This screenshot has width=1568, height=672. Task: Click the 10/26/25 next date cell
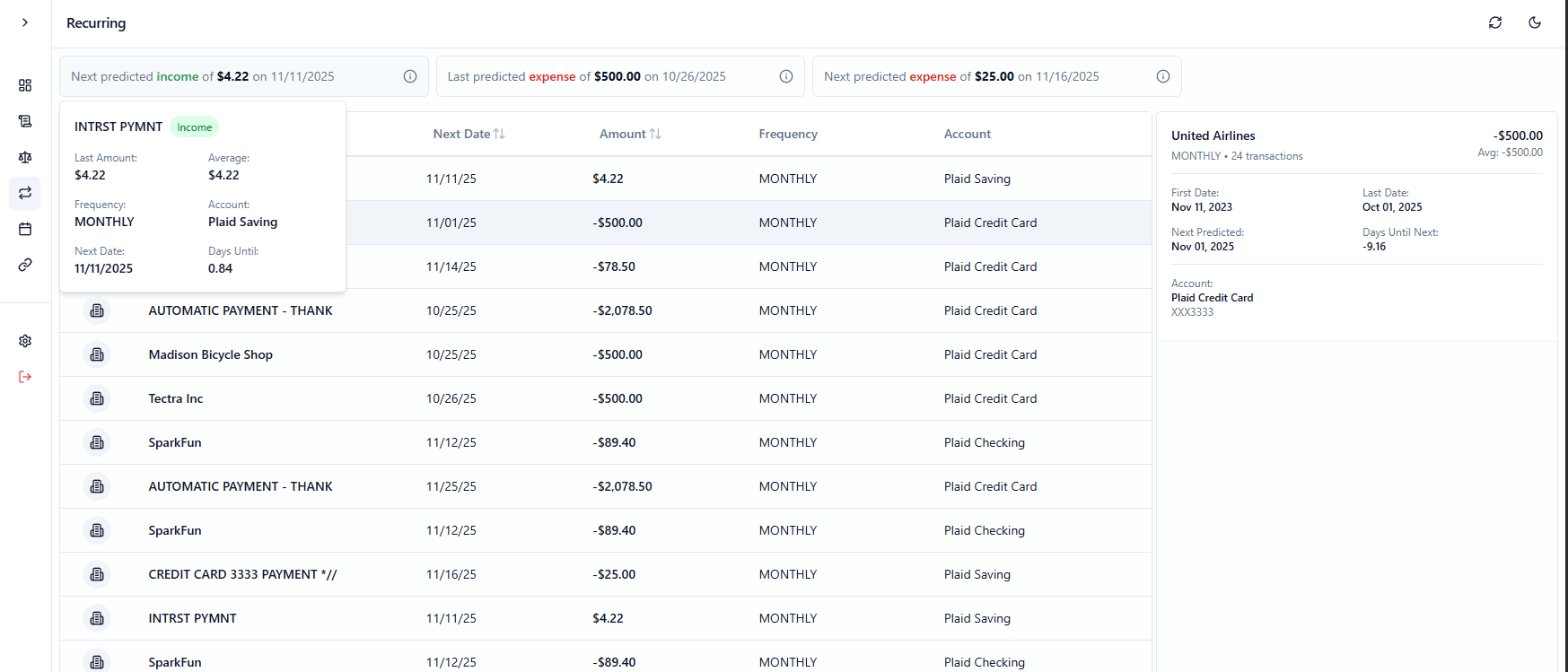(451, 398)
